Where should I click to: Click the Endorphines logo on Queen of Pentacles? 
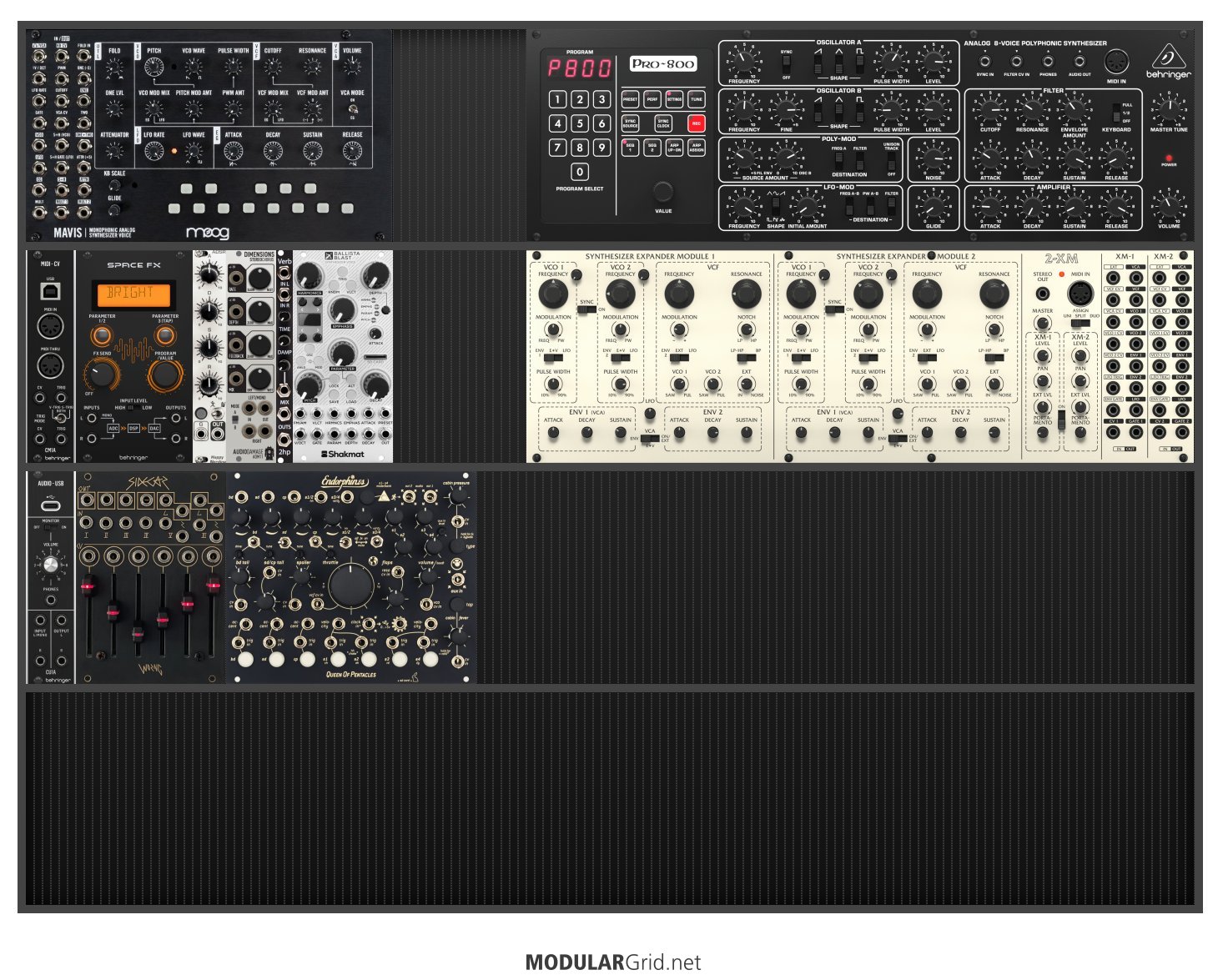coord(345,481)
